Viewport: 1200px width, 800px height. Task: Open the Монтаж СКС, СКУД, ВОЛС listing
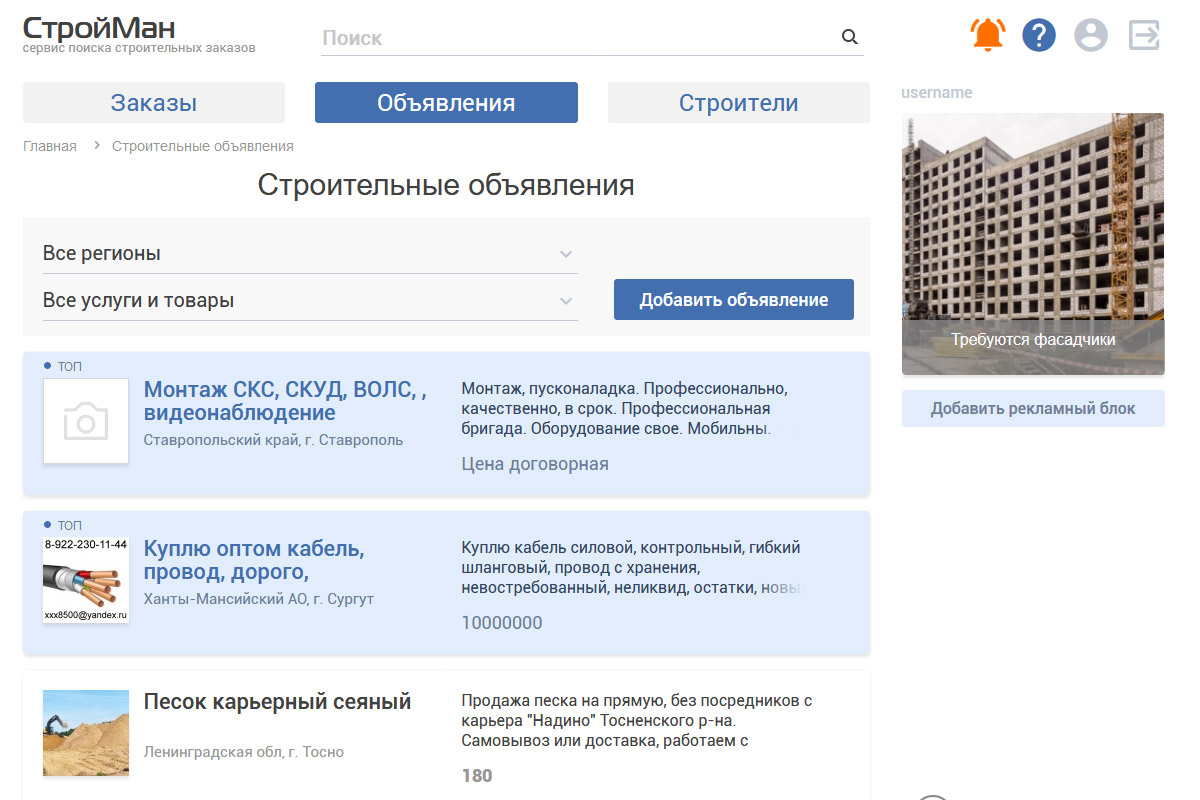[284, 401]
